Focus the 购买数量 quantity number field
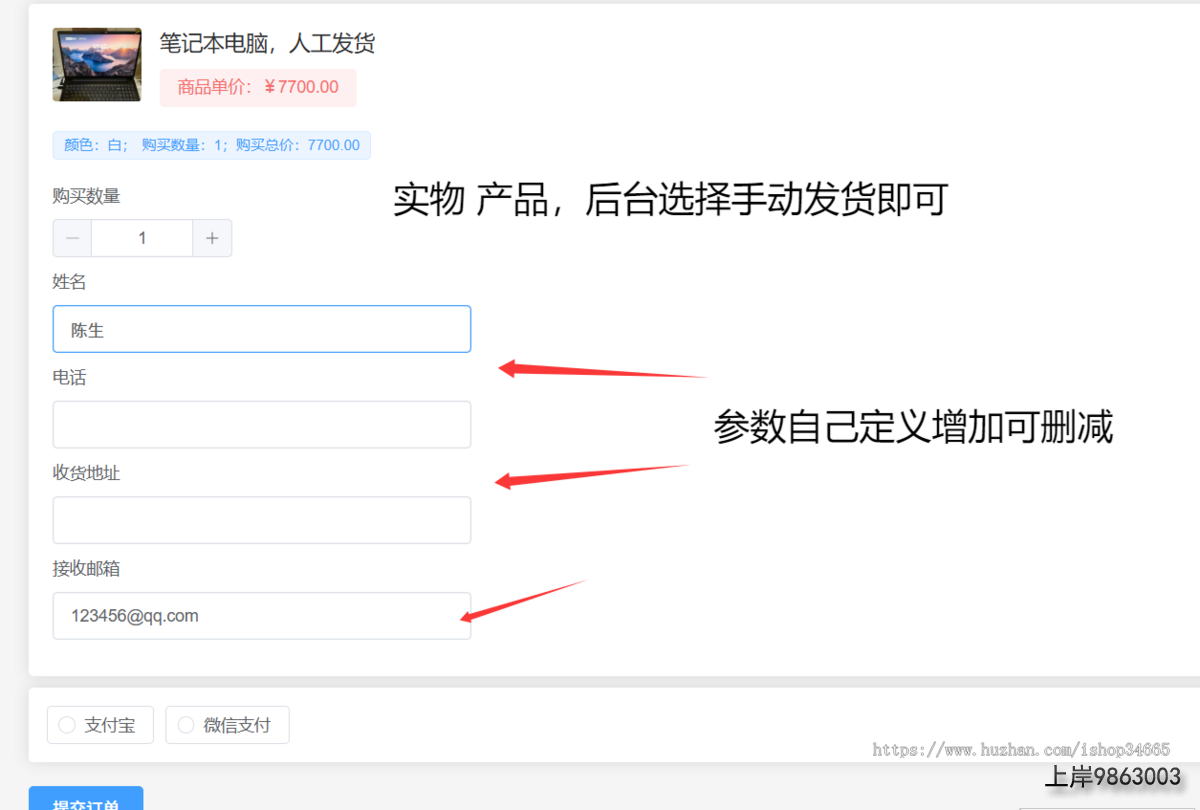 pos(142,238)
